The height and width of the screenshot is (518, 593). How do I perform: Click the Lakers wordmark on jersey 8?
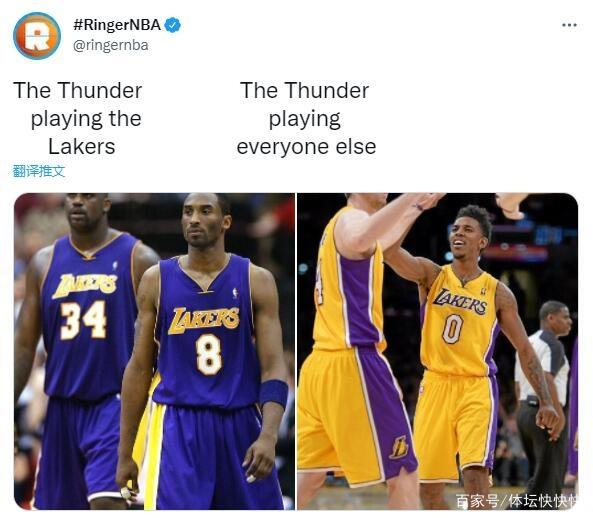click(203, 320)
